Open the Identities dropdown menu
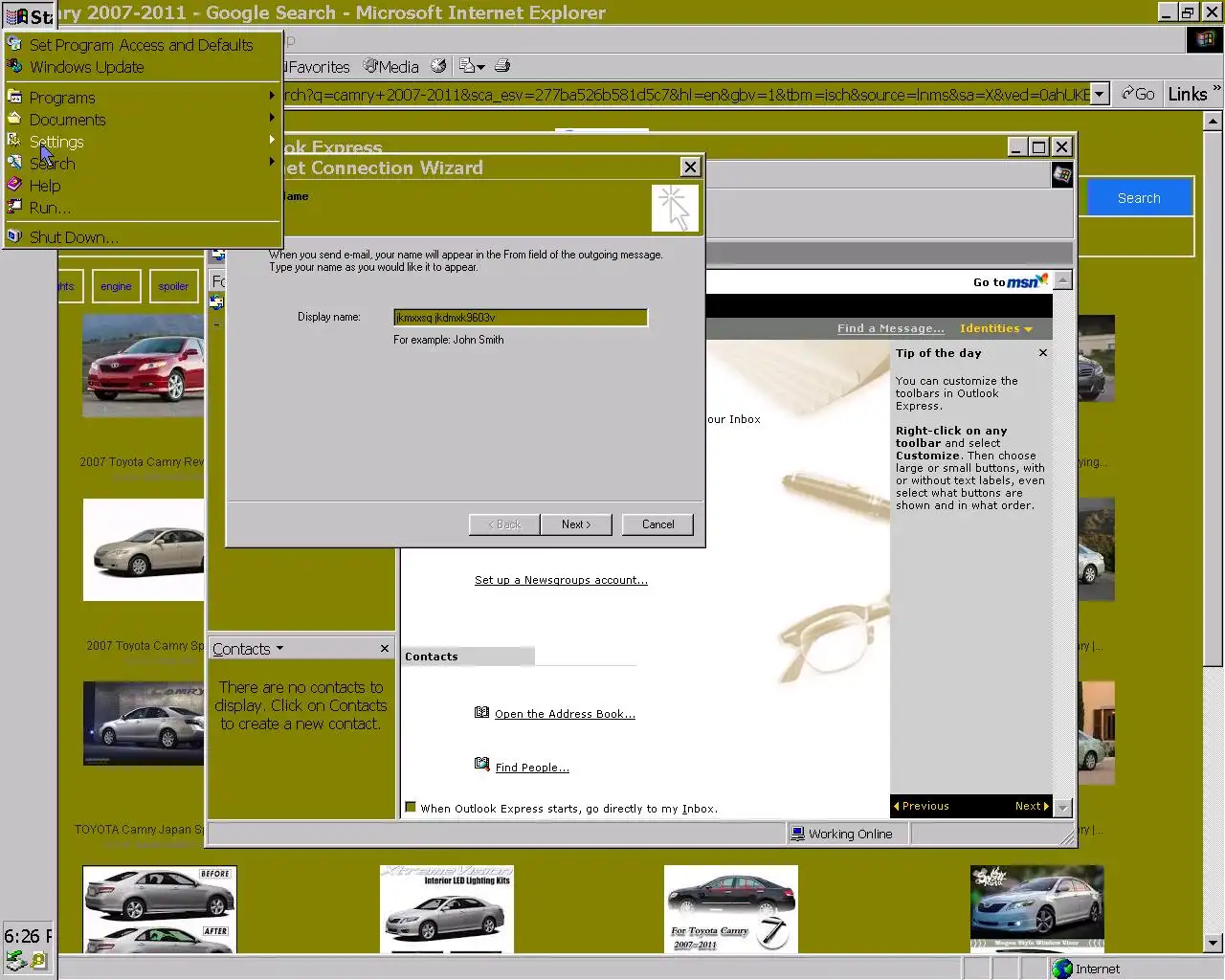 (x=996, y=328)
